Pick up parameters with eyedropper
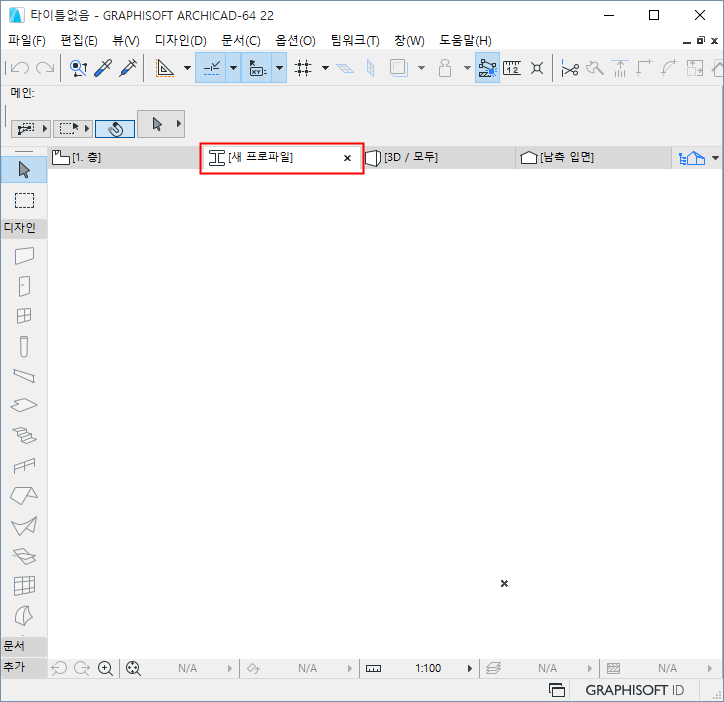This screenshot has width=724, height=702. coord(103,68)
